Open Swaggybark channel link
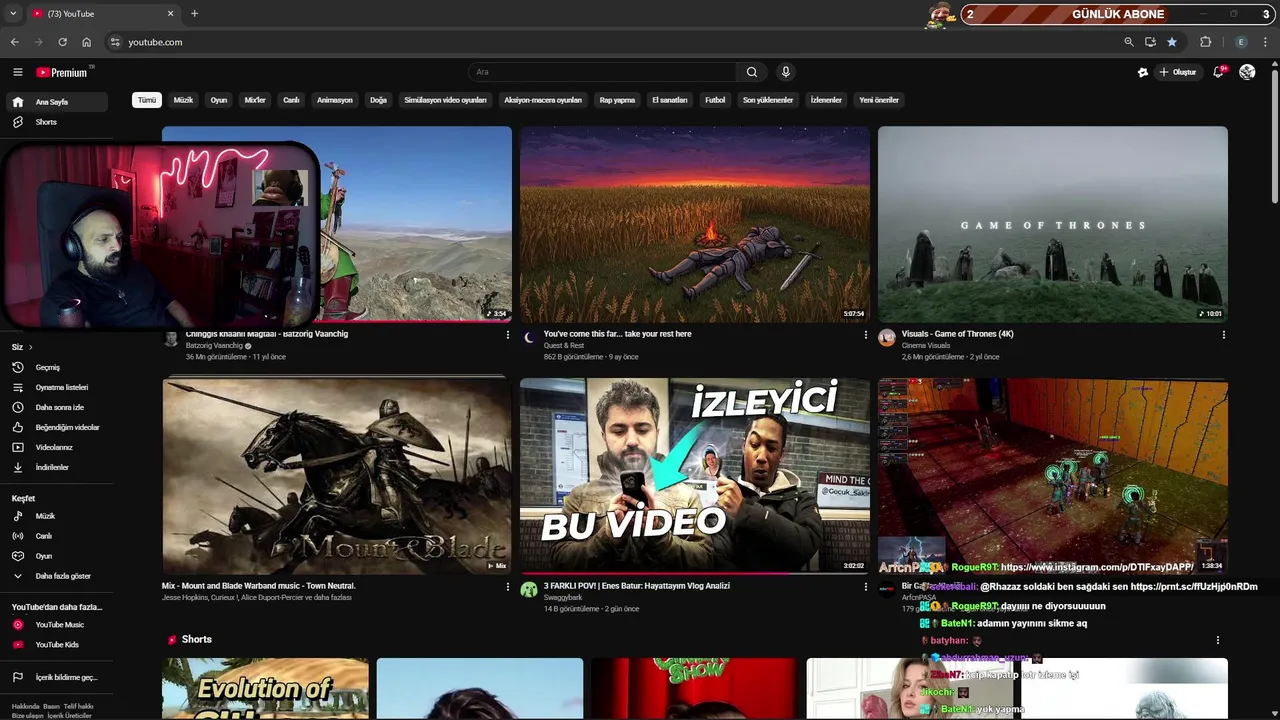1280x720 pixels. [x=563, y=598]
